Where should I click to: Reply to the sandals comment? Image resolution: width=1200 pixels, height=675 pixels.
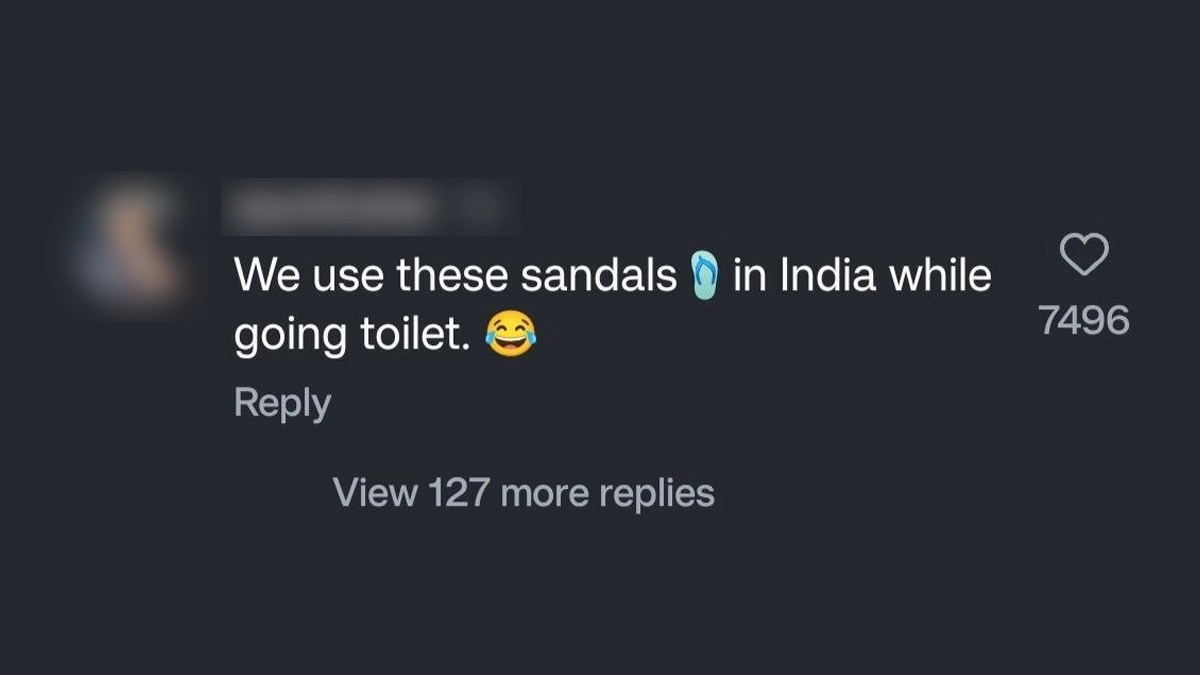click(x=282, y=403)
